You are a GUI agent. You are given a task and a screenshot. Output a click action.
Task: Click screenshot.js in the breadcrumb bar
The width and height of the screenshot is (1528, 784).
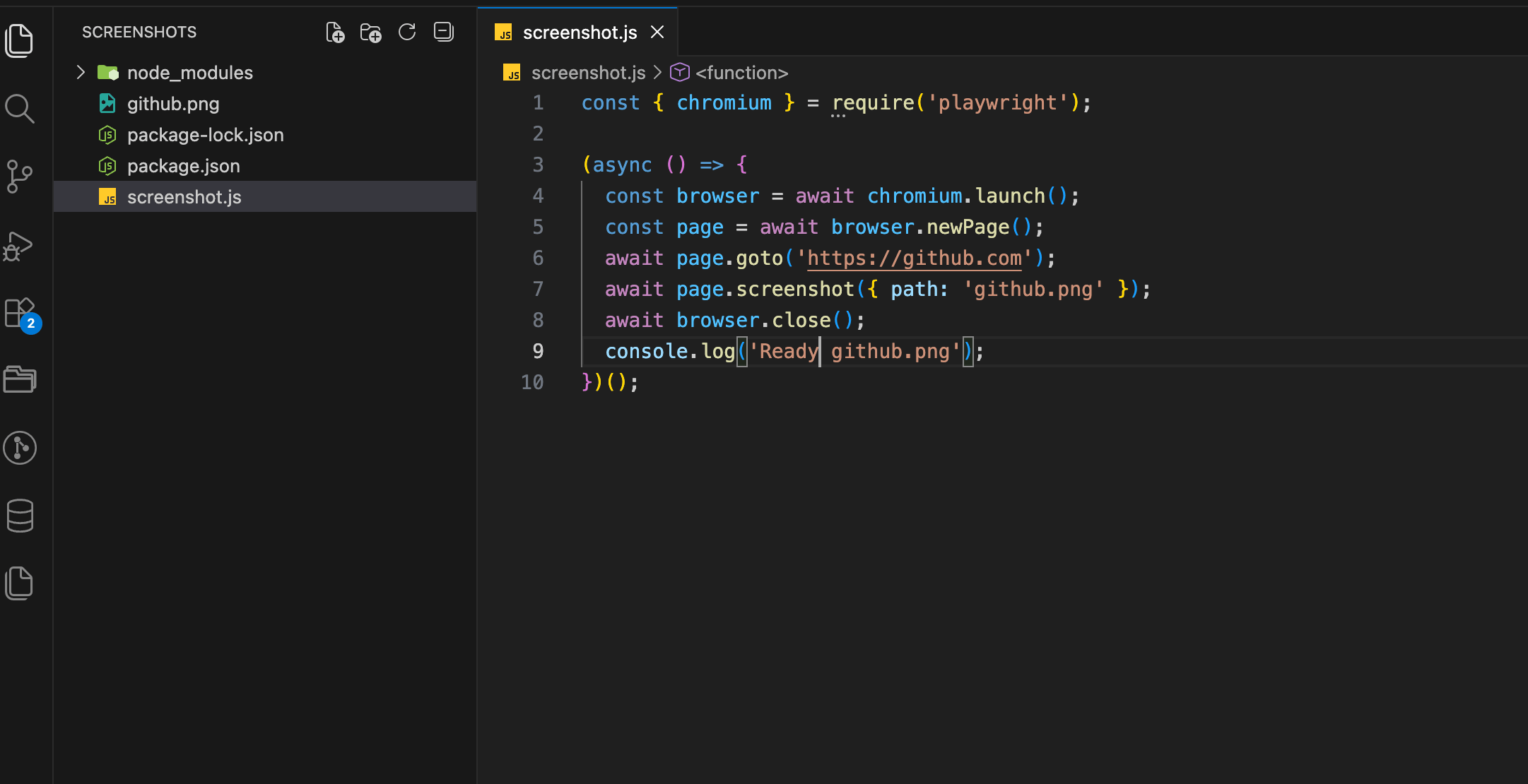[587, 72]
